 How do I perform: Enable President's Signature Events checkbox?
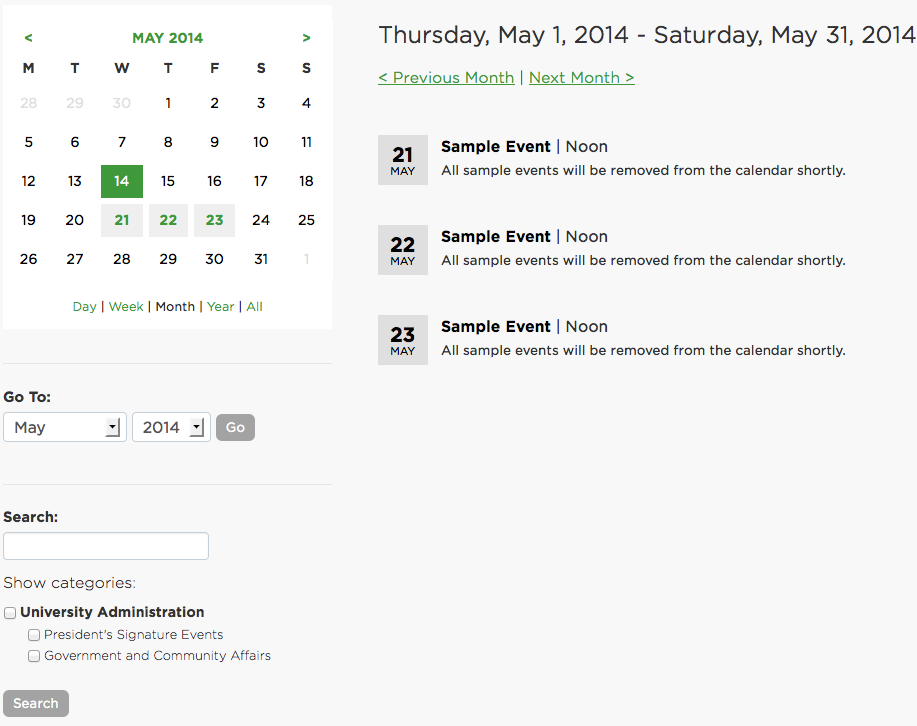pyautogui.click(x=34, y=635)
